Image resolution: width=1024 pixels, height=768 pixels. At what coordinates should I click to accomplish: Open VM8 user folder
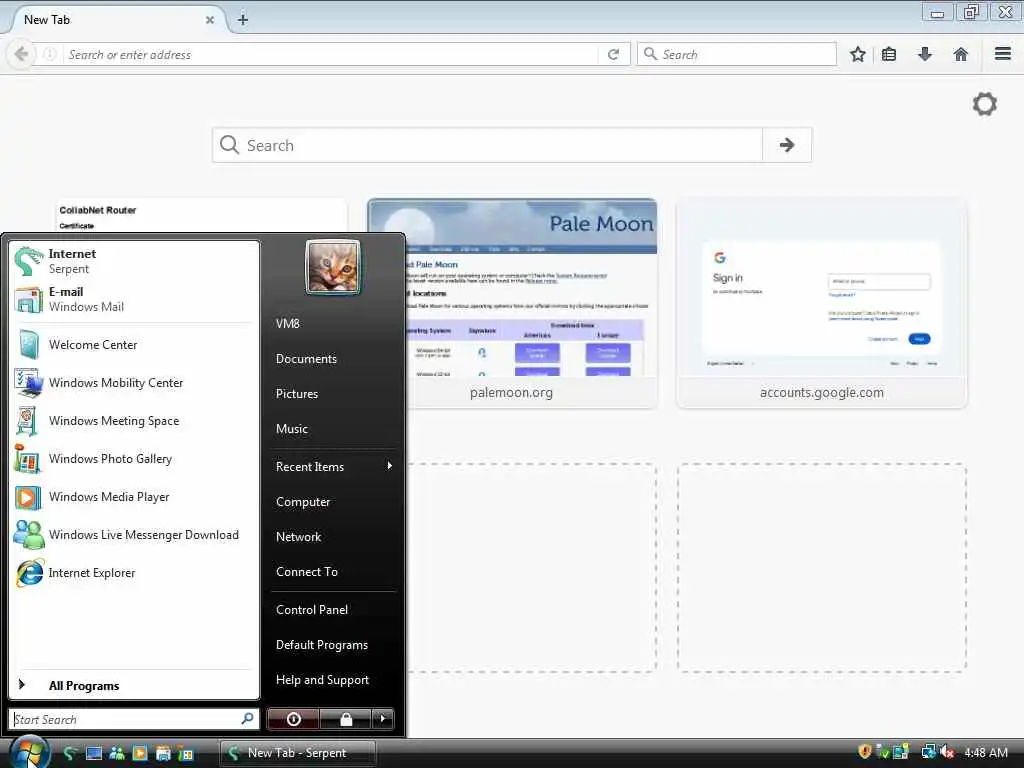(x=333, y=323)
